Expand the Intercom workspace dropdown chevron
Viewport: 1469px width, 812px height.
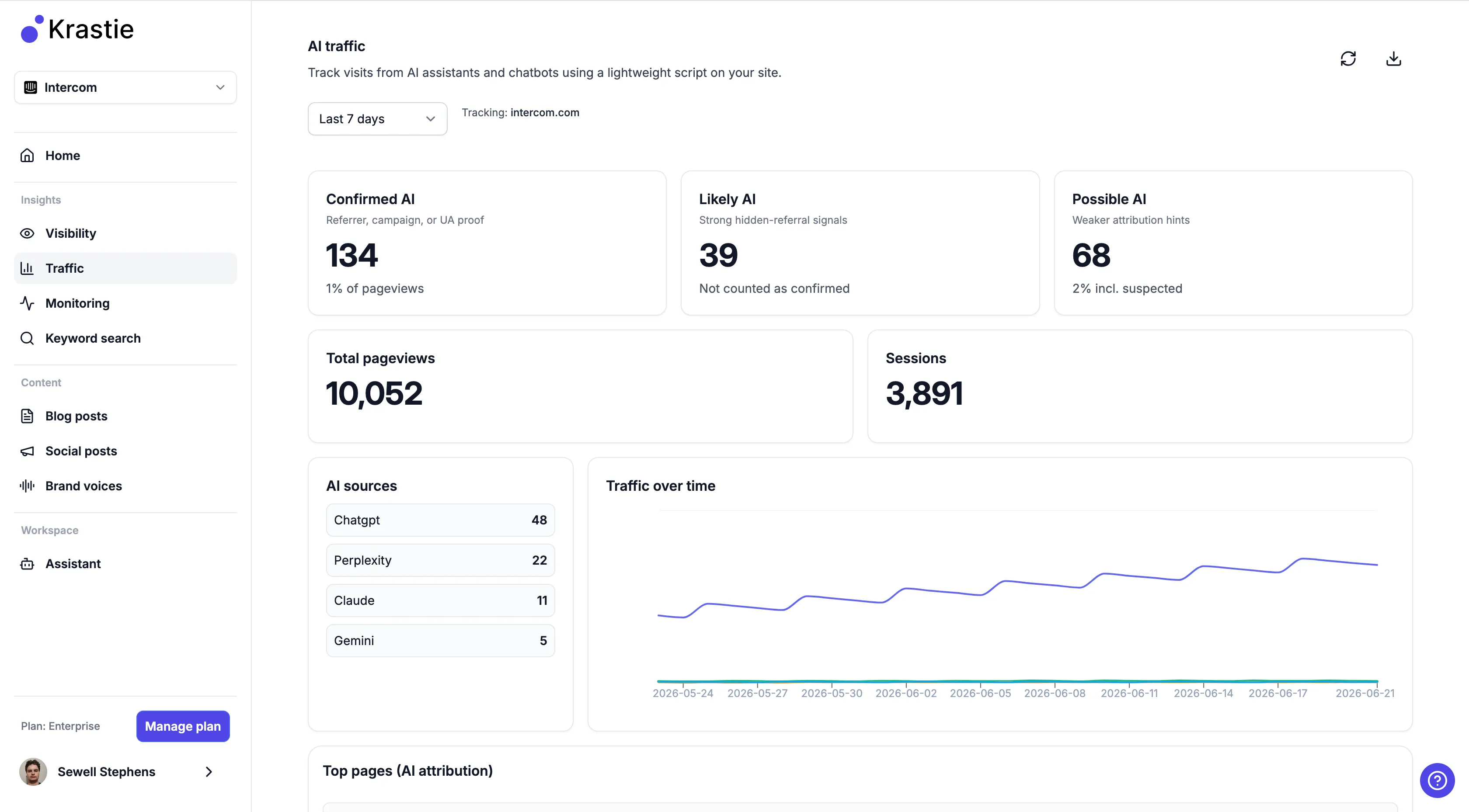point(220,87)
